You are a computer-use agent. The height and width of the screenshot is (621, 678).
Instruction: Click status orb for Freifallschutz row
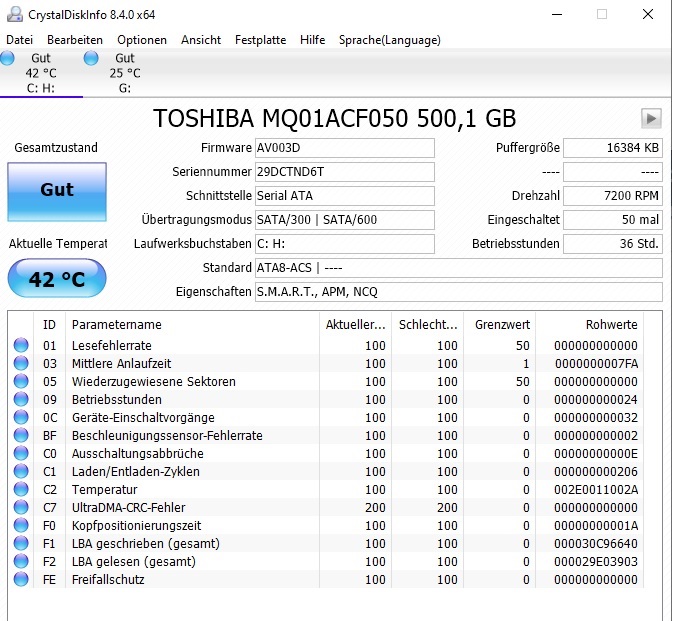[x=21, y=579]
